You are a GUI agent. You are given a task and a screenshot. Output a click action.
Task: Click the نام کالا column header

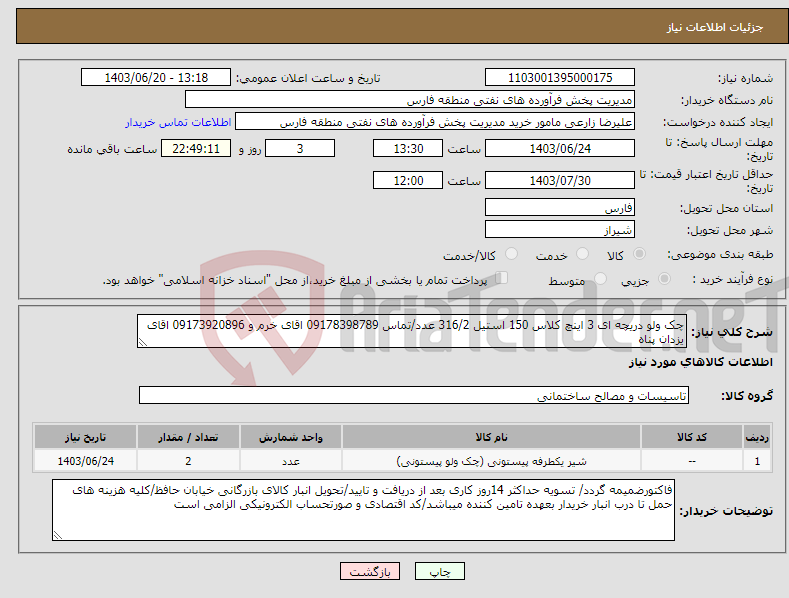[491, 437]
